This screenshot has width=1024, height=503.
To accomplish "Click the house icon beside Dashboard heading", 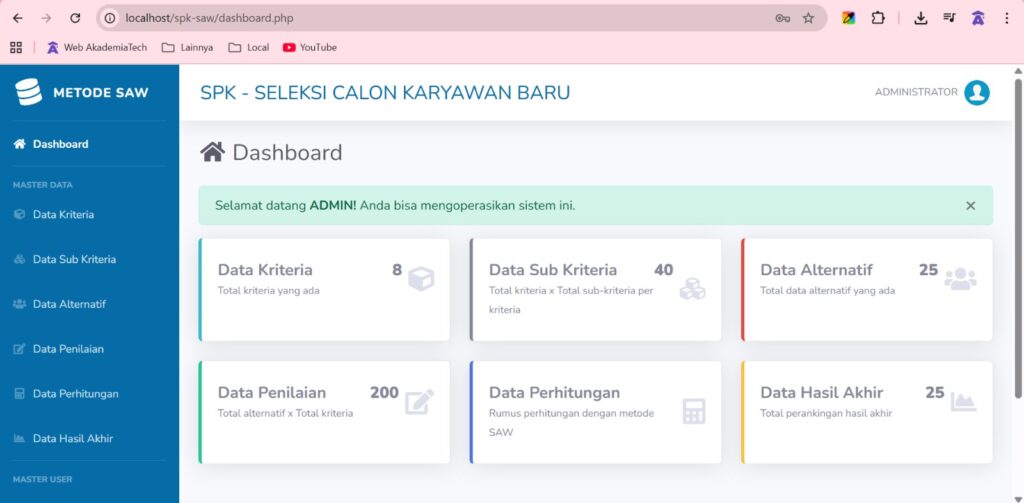I will point(213,152).
